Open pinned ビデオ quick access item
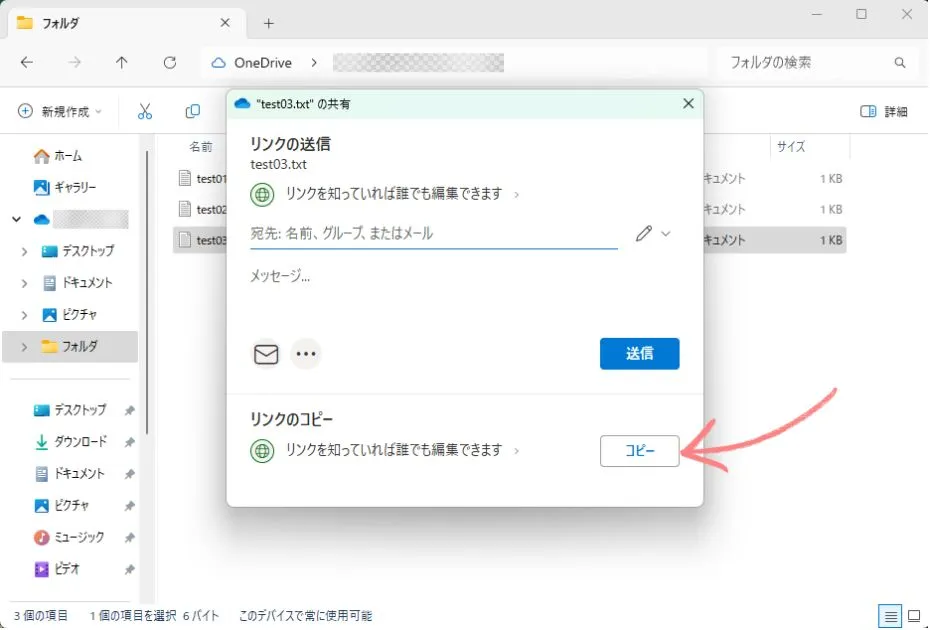The width and height of the screenshot is (930, 630). click(57, 569)
